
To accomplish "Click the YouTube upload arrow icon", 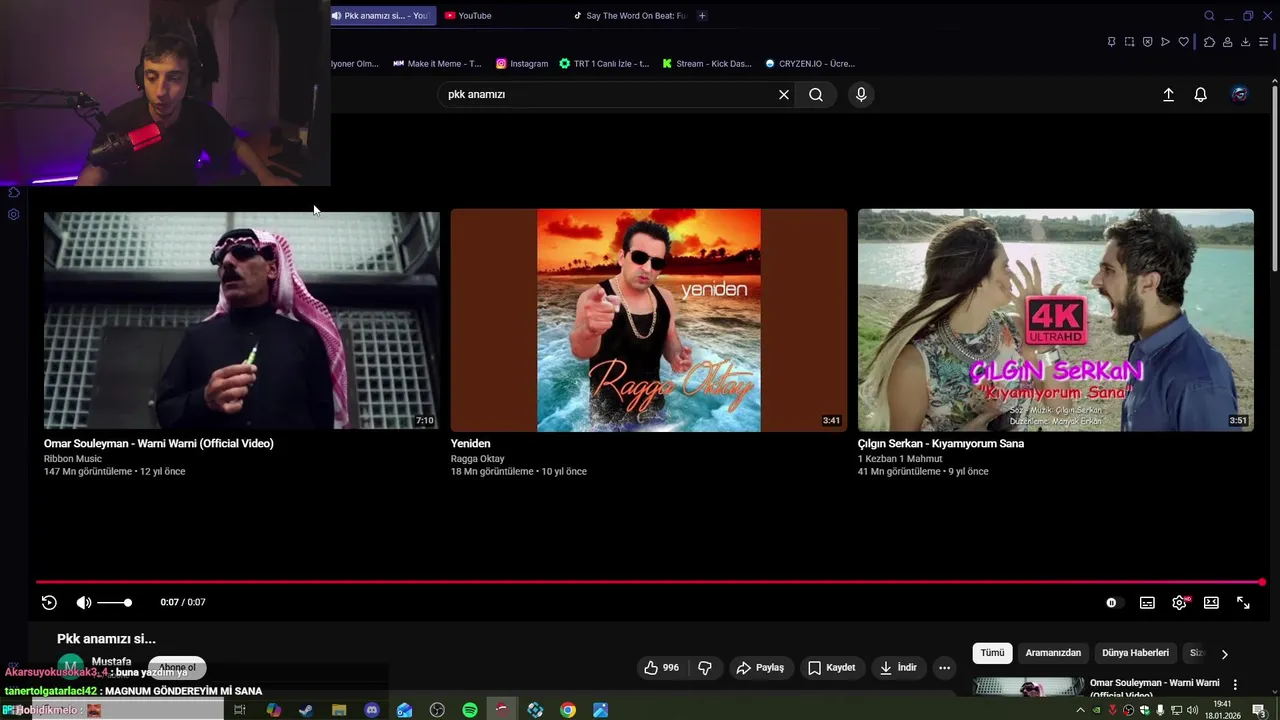I will click(1168, 94).
